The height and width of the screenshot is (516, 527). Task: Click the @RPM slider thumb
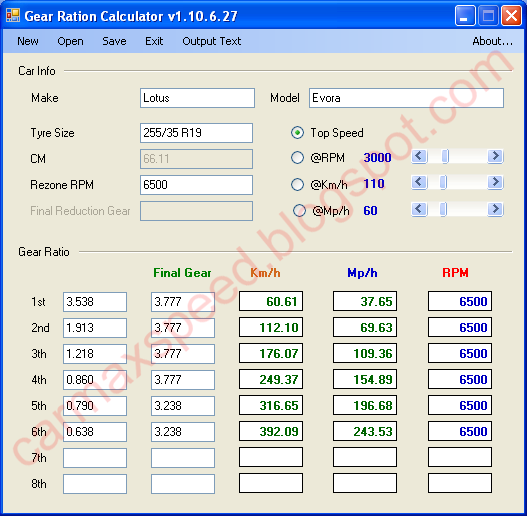click(x=445, y=156)
